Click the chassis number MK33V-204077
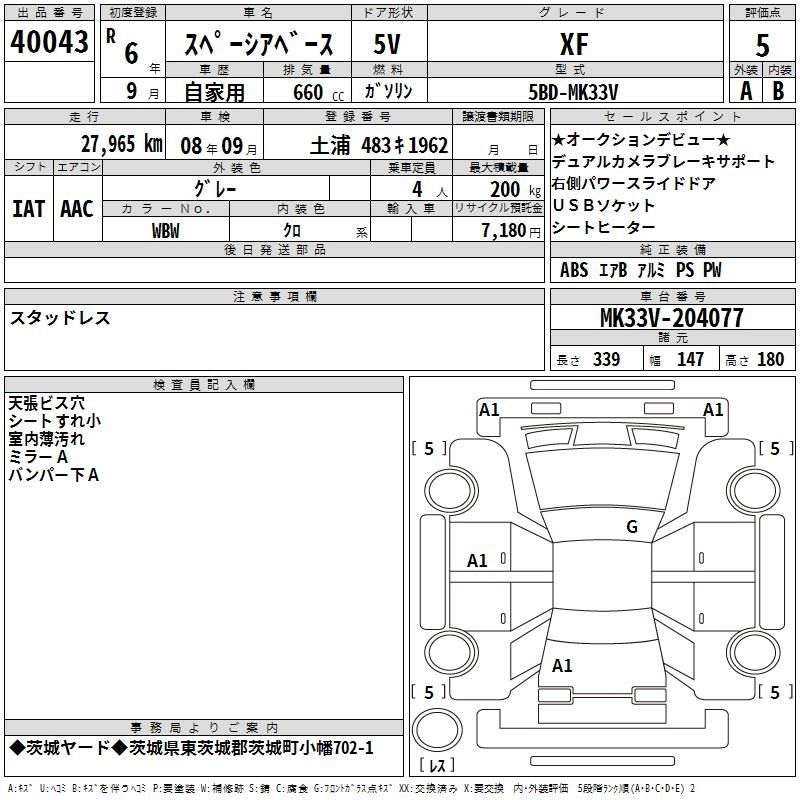The width and height of the screenshot is (800, 800). click(672, 318)
